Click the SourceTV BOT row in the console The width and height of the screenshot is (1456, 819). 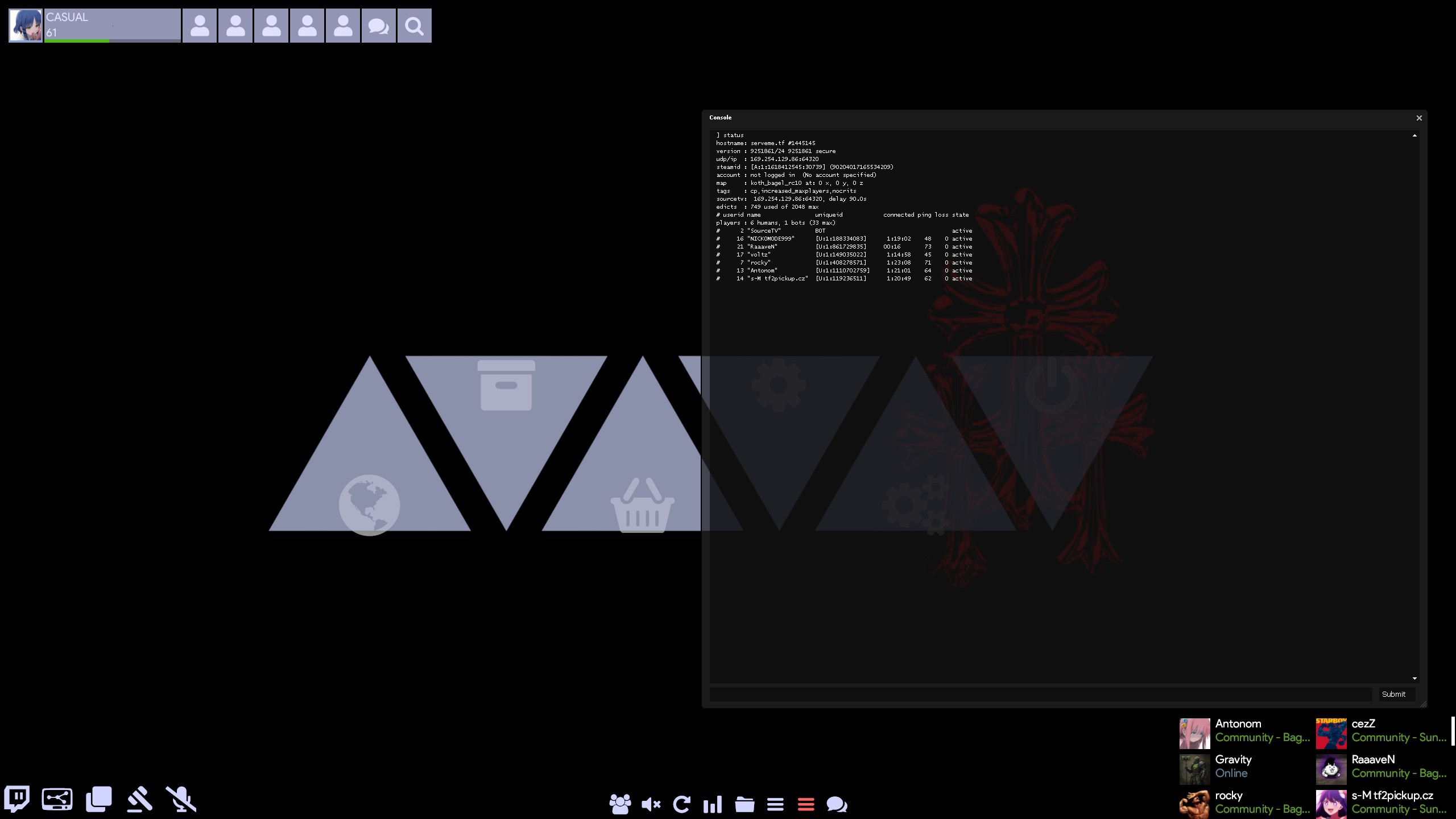[x=844, y=231]
